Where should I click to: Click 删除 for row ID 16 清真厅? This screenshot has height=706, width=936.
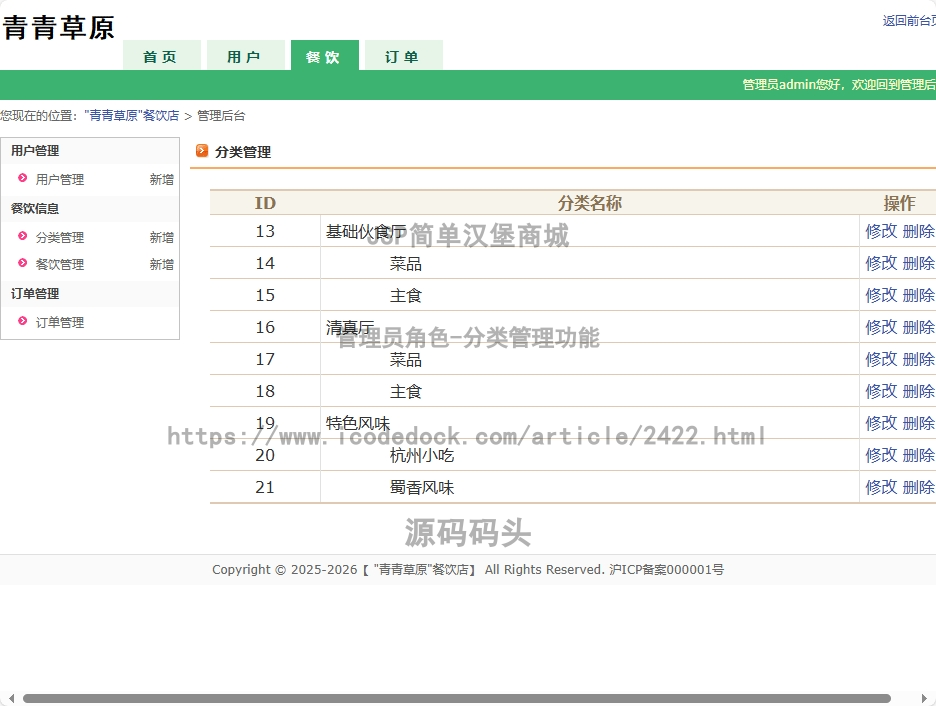919,327
